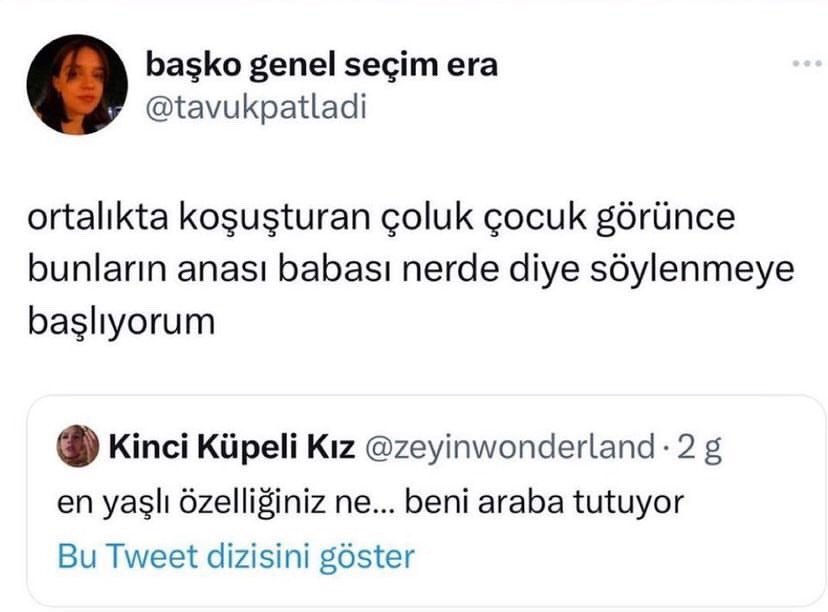Click the "2 g" timestamp
Image resolution: width=828 pixels, height=612 pixels.
699,448
